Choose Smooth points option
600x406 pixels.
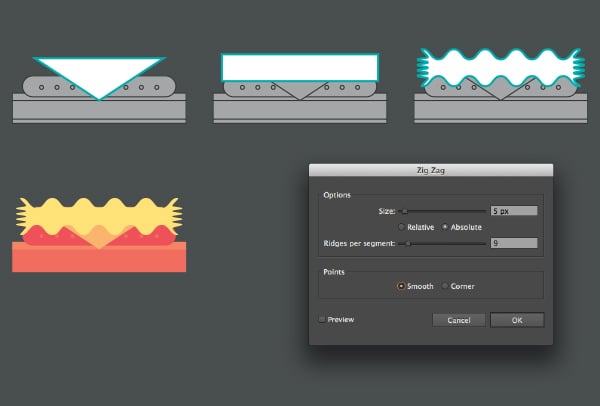[402, 286]
